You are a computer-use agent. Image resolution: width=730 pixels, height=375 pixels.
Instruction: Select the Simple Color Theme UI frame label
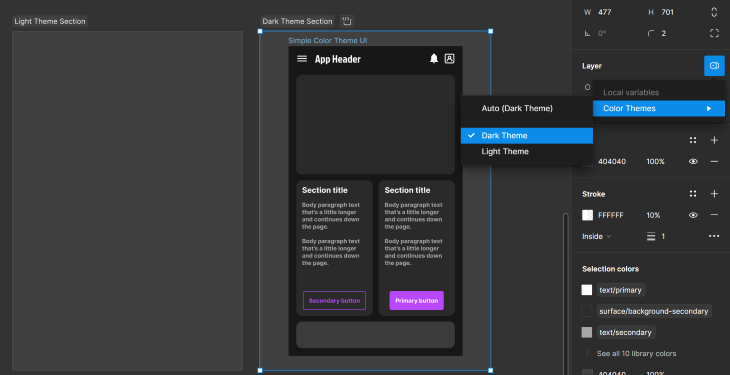click(x=328, y=41)
